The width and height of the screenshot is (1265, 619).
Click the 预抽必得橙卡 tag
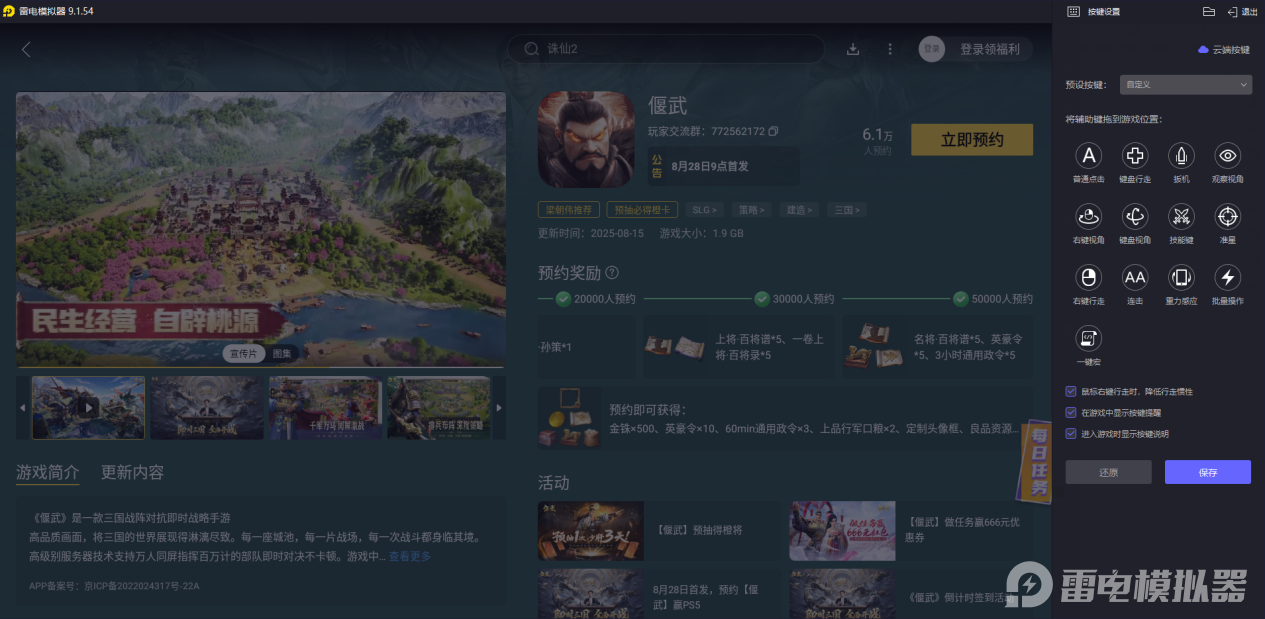pos(642,210)
